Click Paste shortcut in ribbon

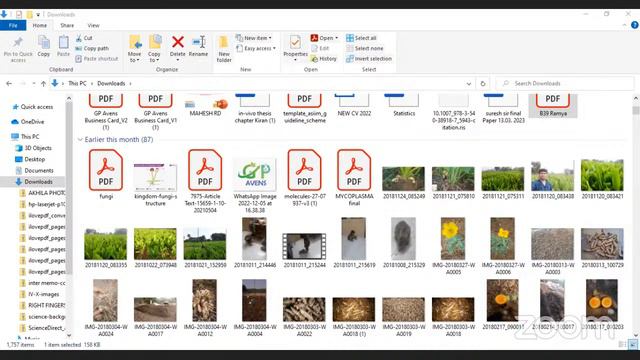pos(97,59)
